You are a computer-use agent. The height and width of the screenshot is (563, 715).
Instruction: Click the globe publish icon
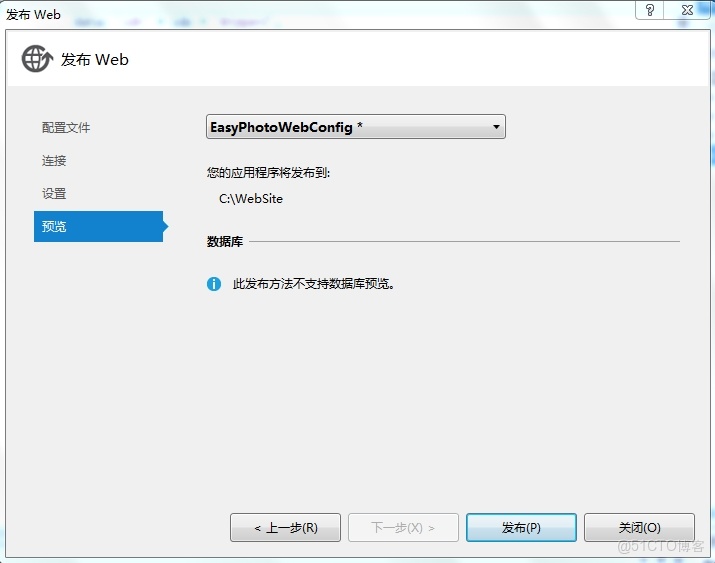(x=36, y=59)
